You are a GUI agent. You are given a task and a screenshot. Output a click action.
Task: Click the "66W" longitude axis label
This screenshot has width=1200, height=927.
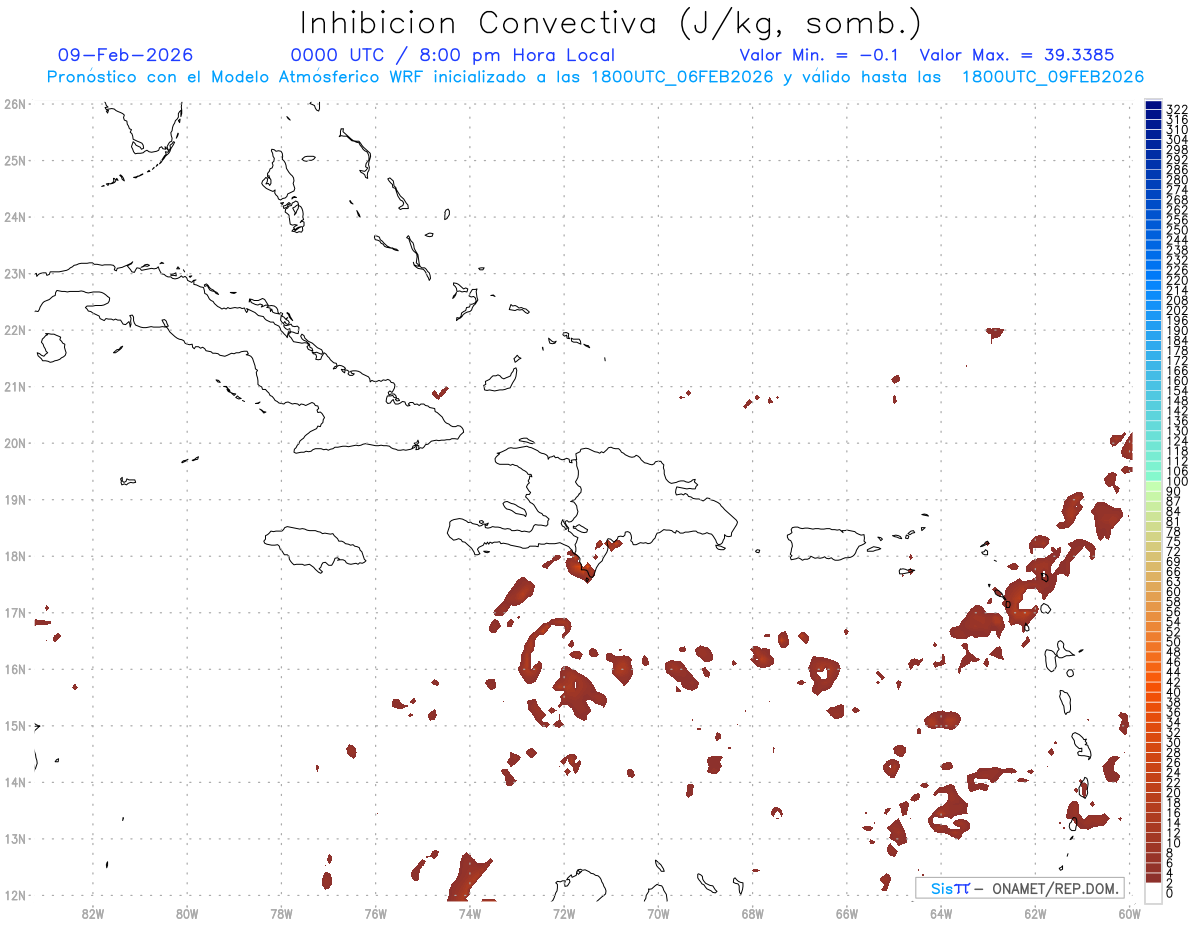tap(847, 912)
